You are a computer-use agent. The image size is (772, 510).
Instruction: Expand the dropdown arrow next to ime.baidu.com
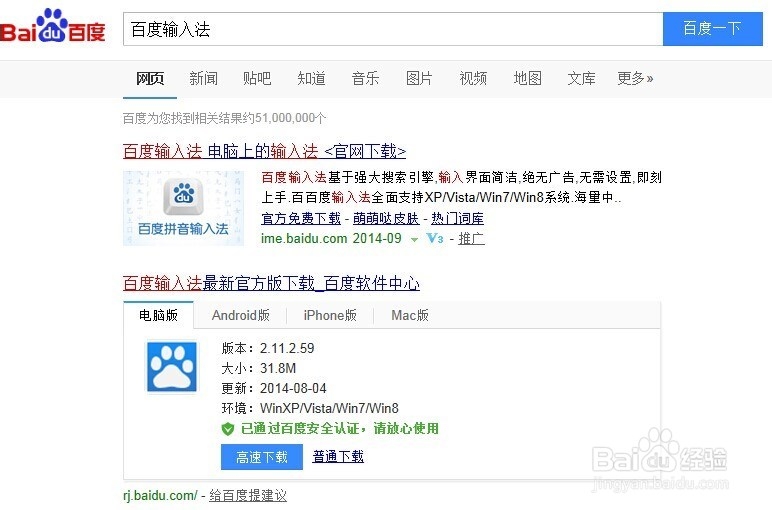pyautogui.click(x=414, y=240)
